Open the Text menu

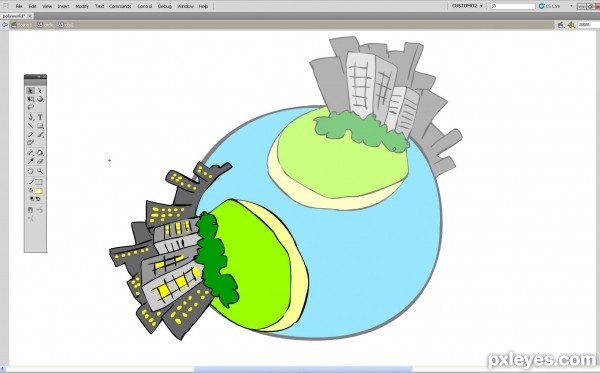99,6
